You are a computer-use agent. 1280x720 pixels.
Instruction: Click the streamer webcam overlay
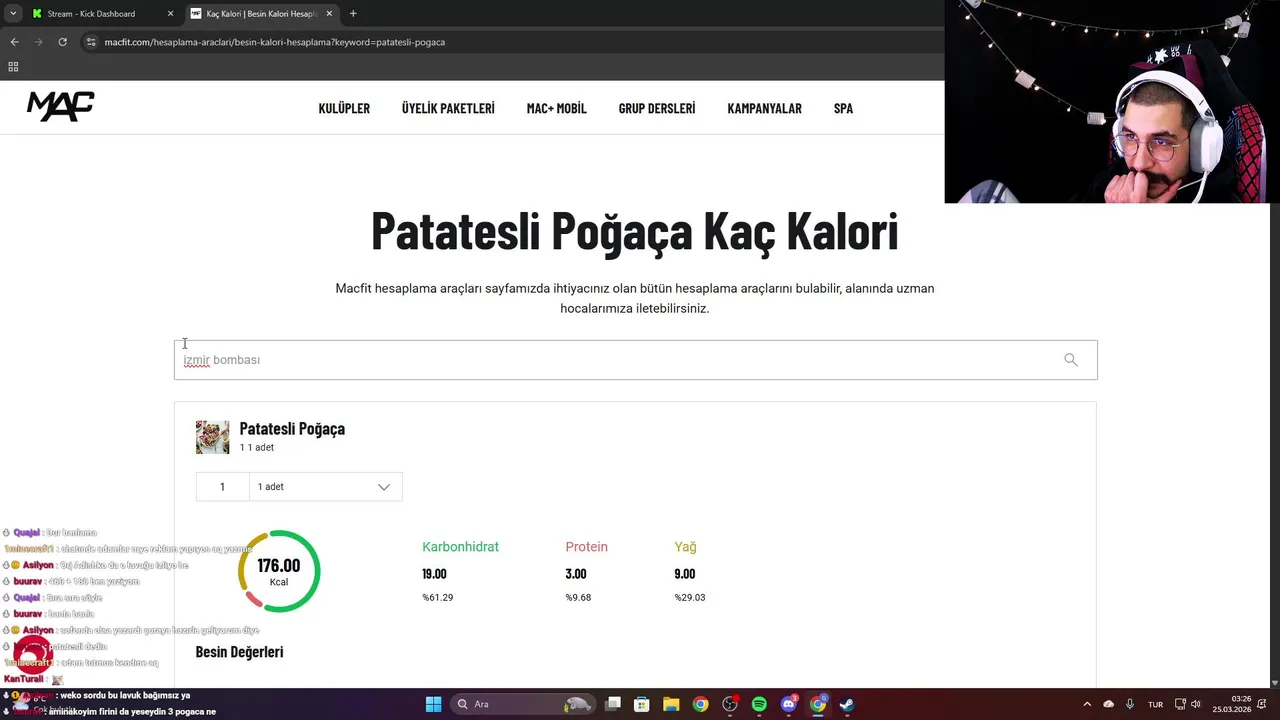pos(1112,101)
